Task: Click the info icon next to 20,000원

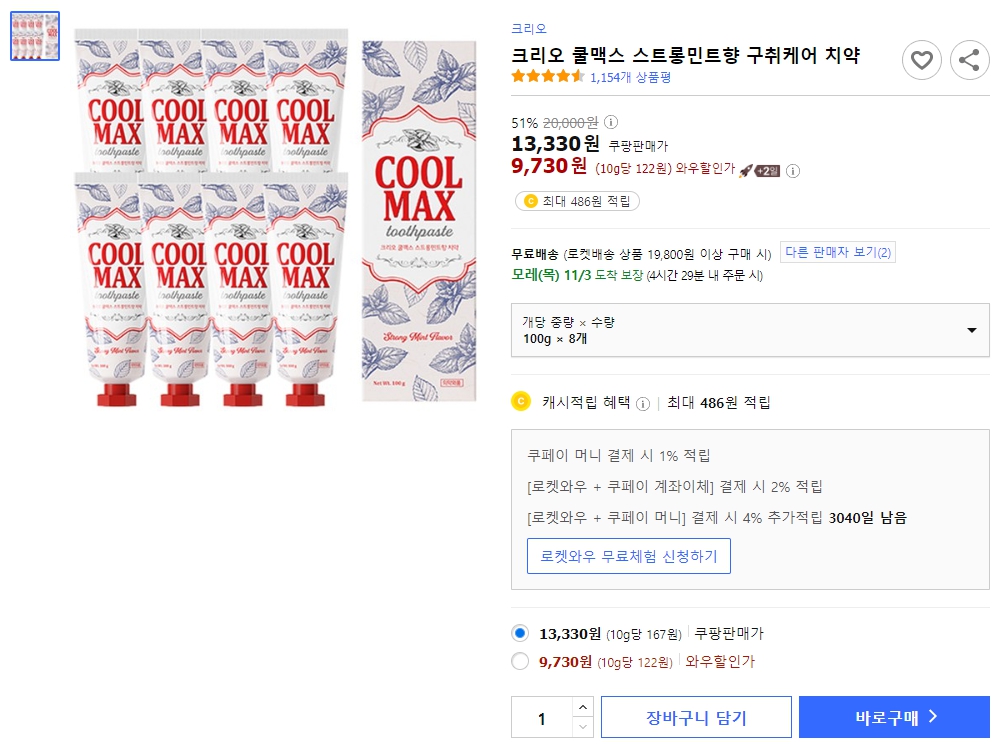Action: tap(609, 123)
